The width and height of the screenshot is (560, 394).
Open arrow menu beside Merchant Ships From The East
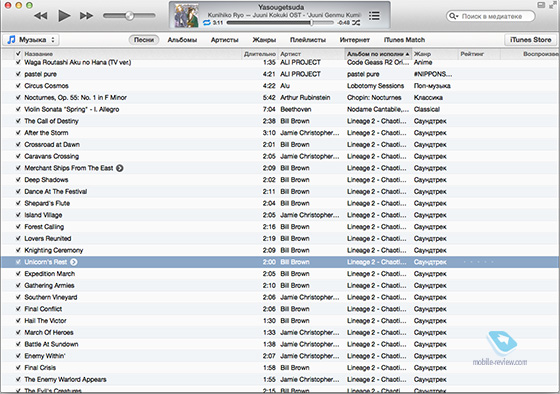pos(120,168)
